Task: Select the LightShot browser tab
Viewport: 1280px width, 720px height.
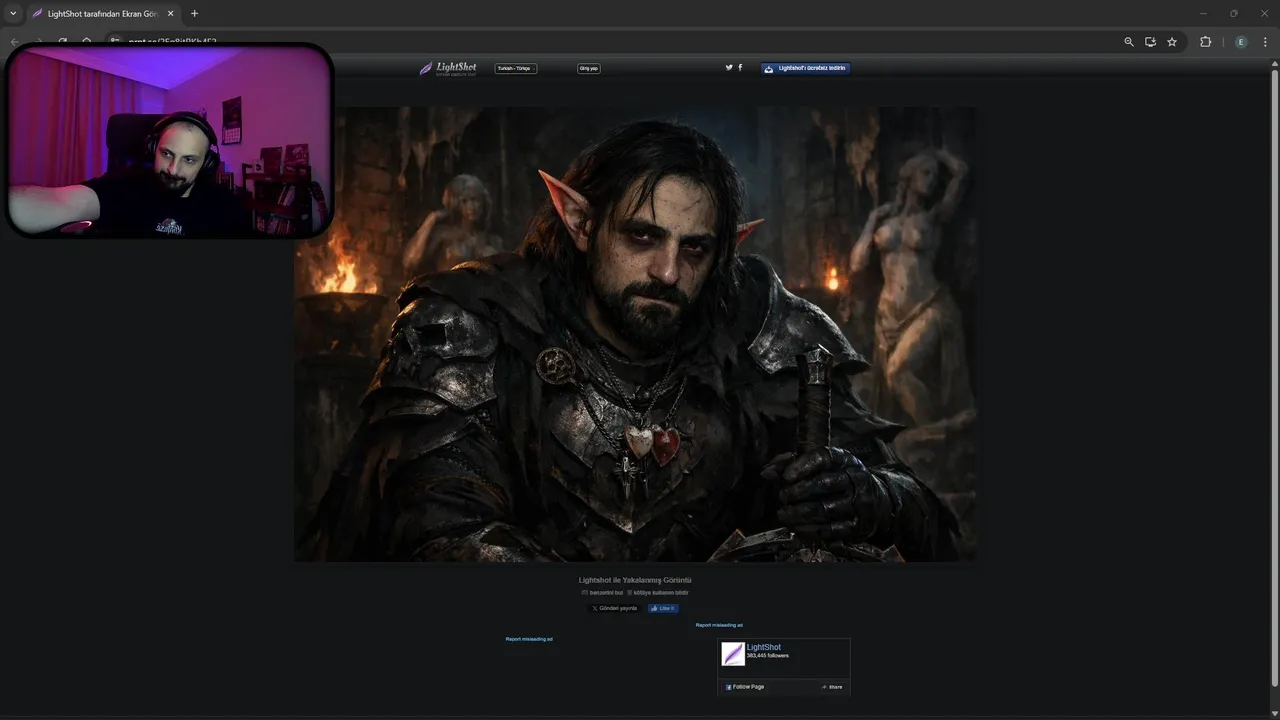Action: click(x=103, y=14)
